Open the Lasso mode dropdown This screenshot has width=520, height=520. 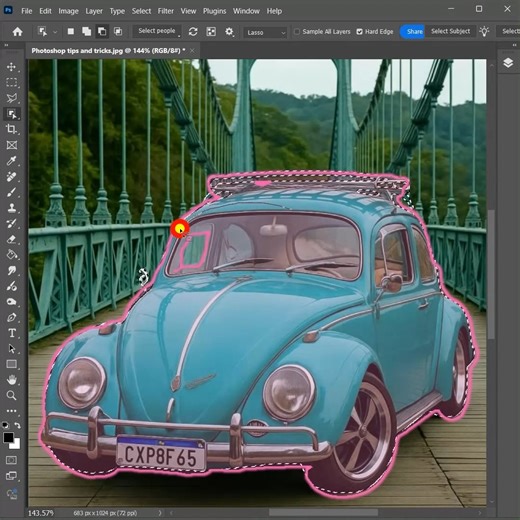point(265,32)
